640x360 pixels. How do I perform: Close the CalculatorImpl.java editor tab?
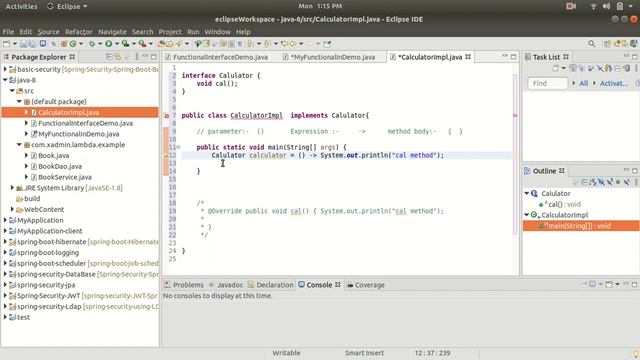tap(468, 57)
